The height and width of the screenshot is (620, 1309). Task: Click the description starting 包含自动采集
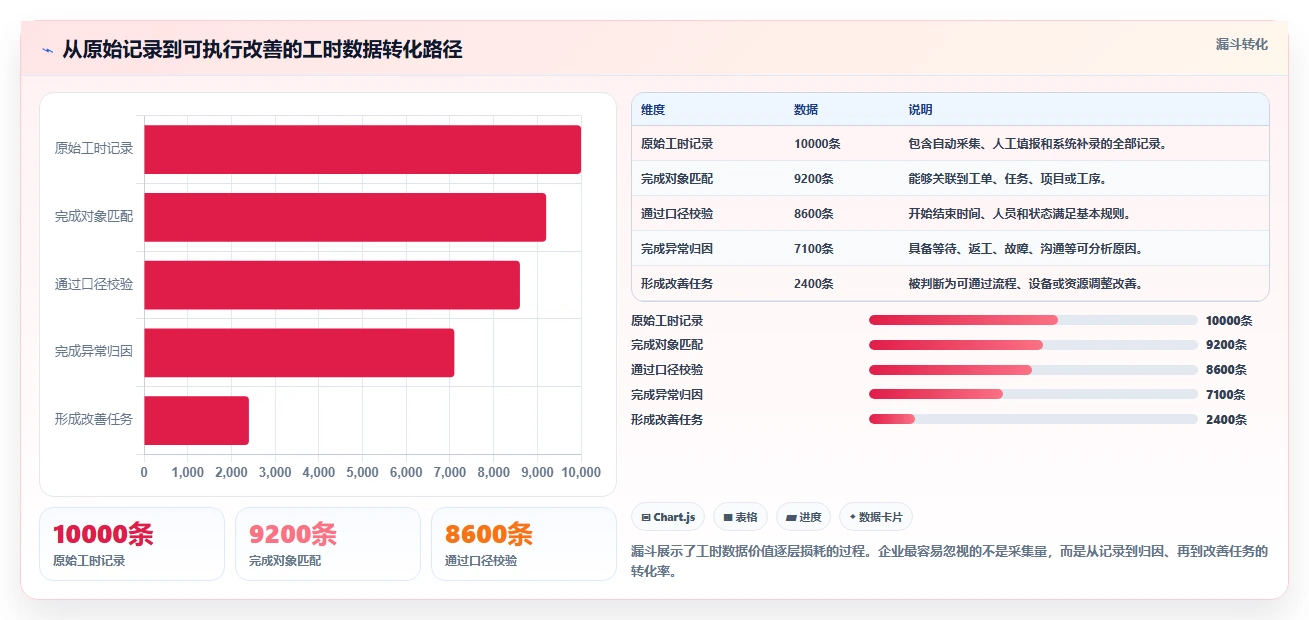click(x=1038, y=144)
